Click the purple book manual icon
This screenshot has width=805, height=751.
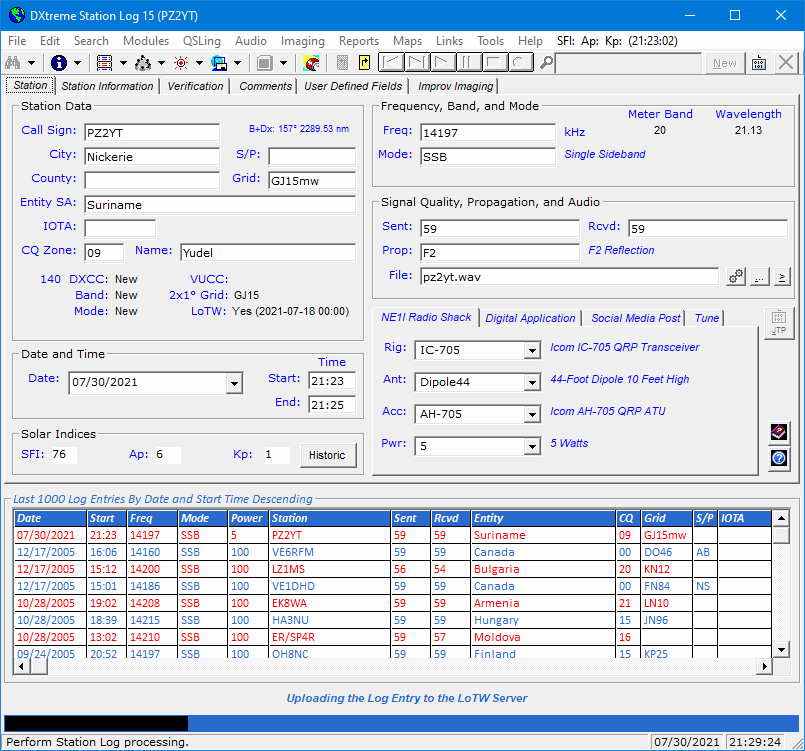(x=779, y=433)
